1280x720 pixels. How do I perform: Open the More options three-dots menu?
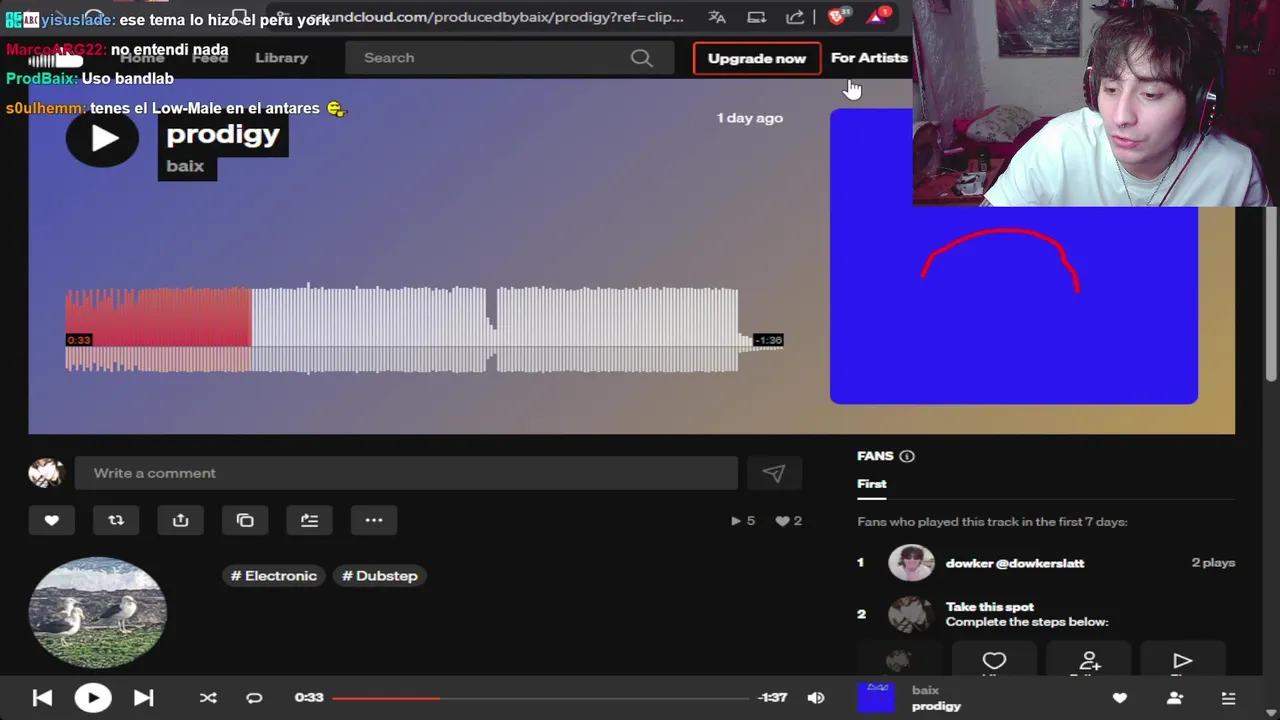[x=374, y=520]
